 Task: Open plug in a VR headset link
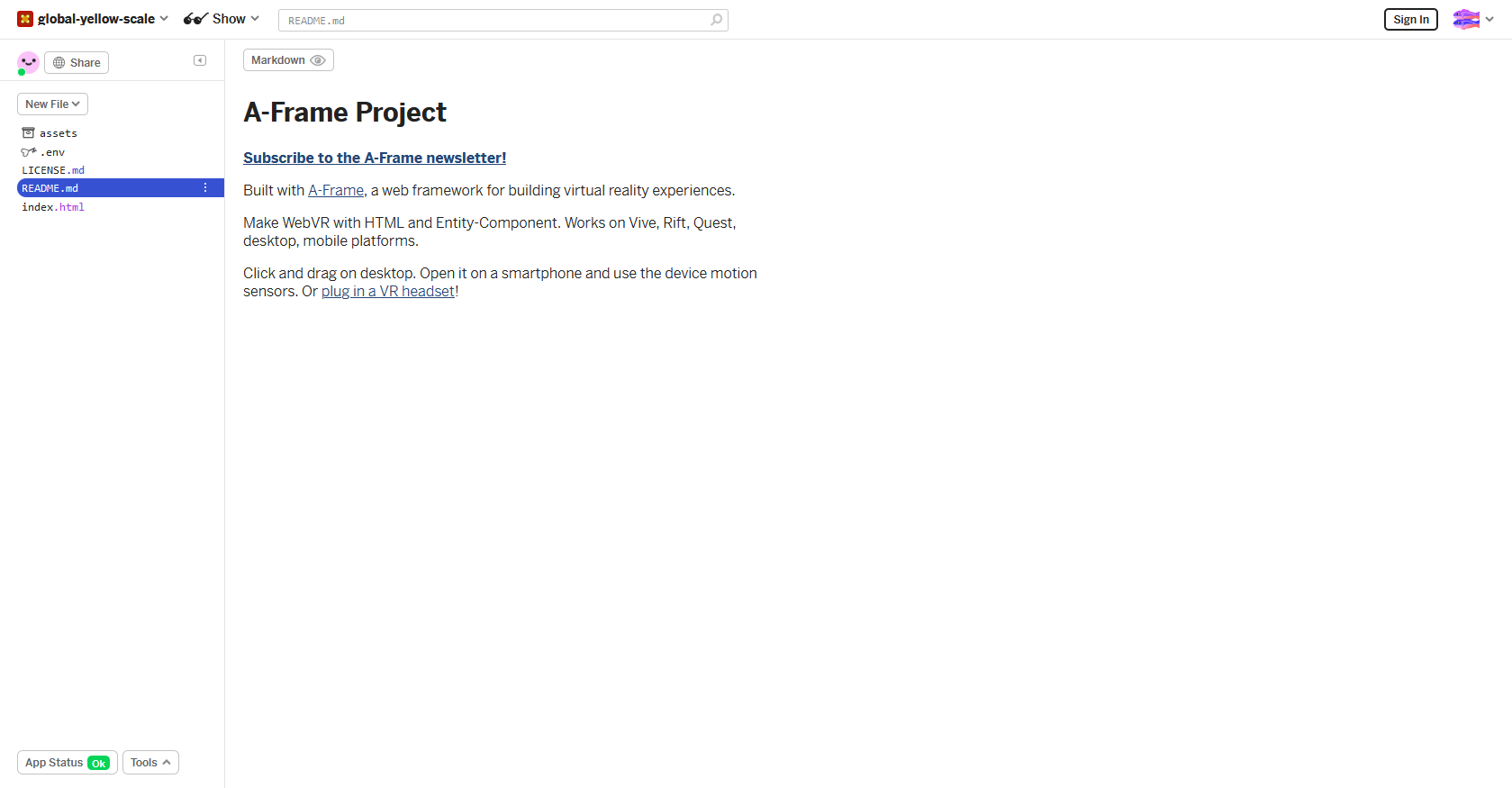click(x=388, y=292)
